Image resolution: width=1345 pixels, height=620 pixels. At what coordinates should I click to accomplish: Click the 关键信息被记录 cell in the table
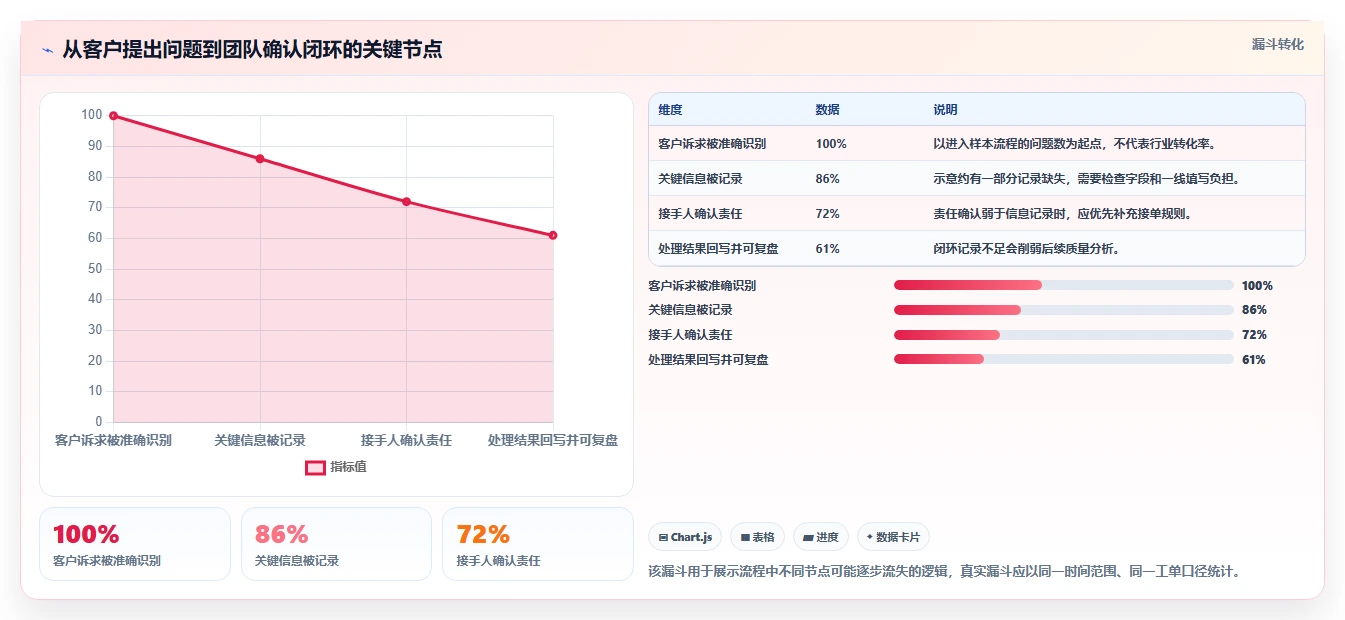coord(700,179)
